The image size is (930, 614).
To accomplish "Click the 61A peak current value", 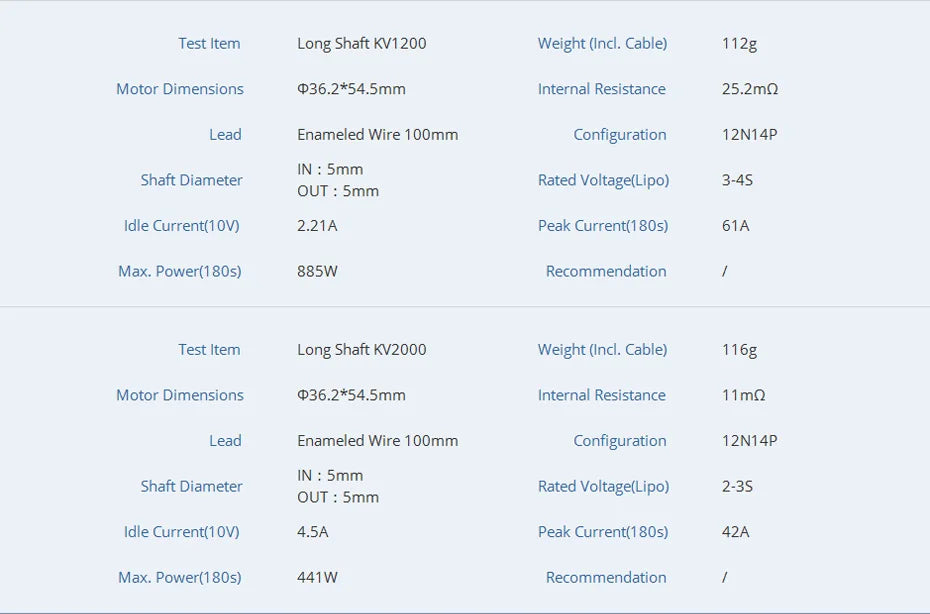I will pyautogui.click(x=735, y=226).
